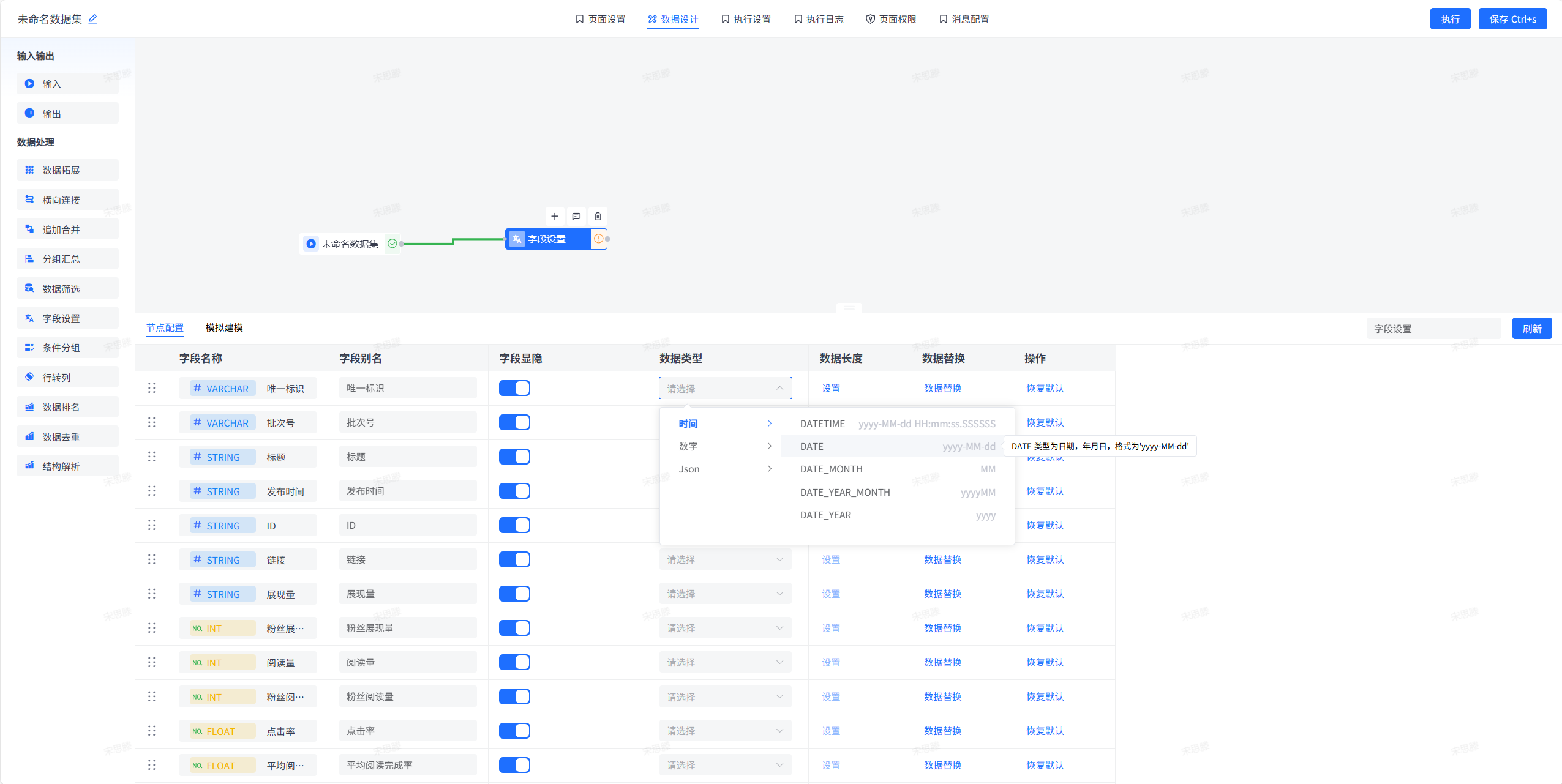
Task: Click 恢复默认 link for 唯一标识 row
Action: pos(1045,388)
